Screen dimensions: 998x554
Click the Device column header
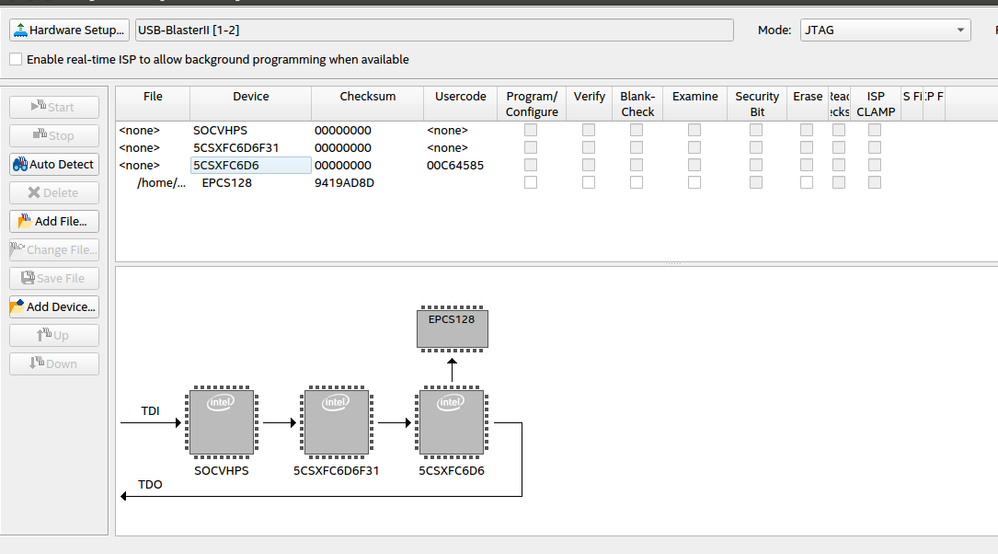pyautogui.click(x=250, y=97)
